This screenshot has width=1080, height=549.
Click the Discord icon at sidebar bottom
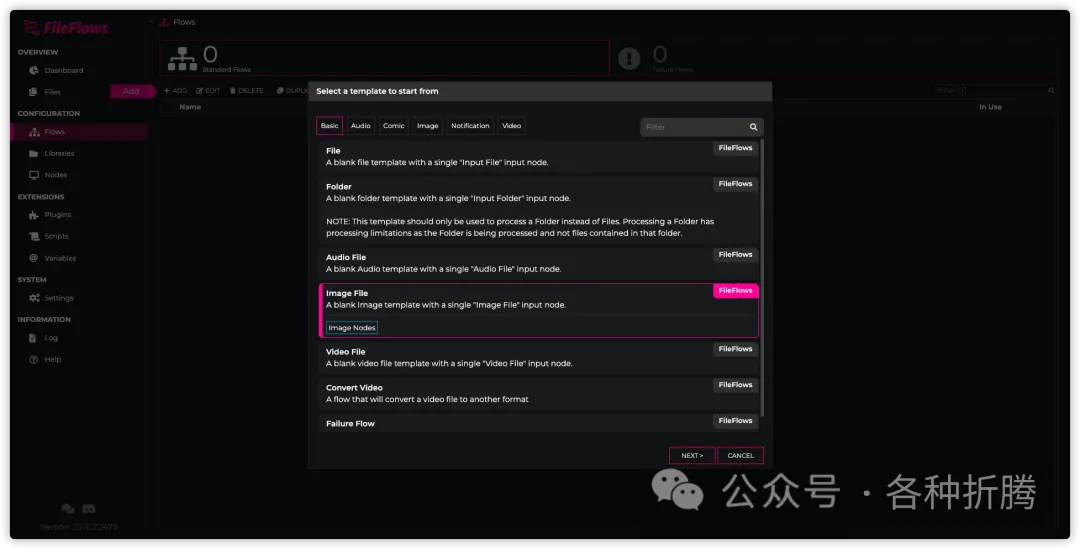click(x=89, y=509)
